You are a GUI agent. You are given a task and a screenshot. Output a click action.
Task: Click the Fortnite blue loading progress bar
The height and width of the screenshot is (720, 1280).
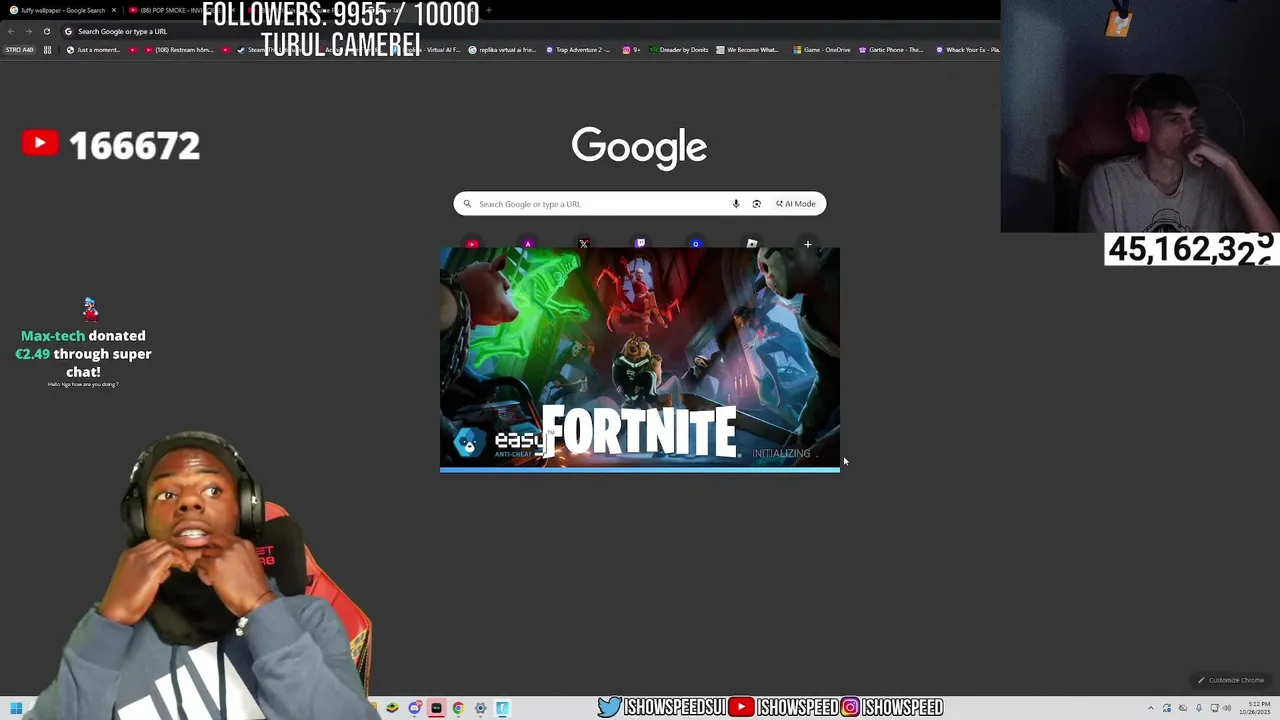[x=640, y=469]
